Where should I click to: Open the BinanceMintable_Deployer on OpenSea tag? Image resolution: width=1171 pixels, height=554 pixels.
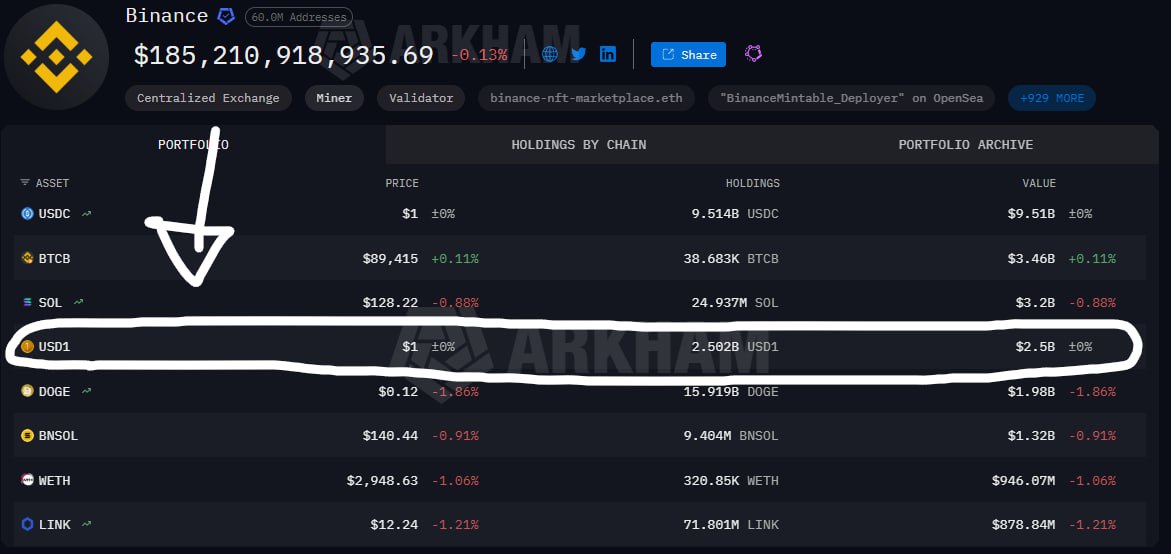tap(851, 98)
